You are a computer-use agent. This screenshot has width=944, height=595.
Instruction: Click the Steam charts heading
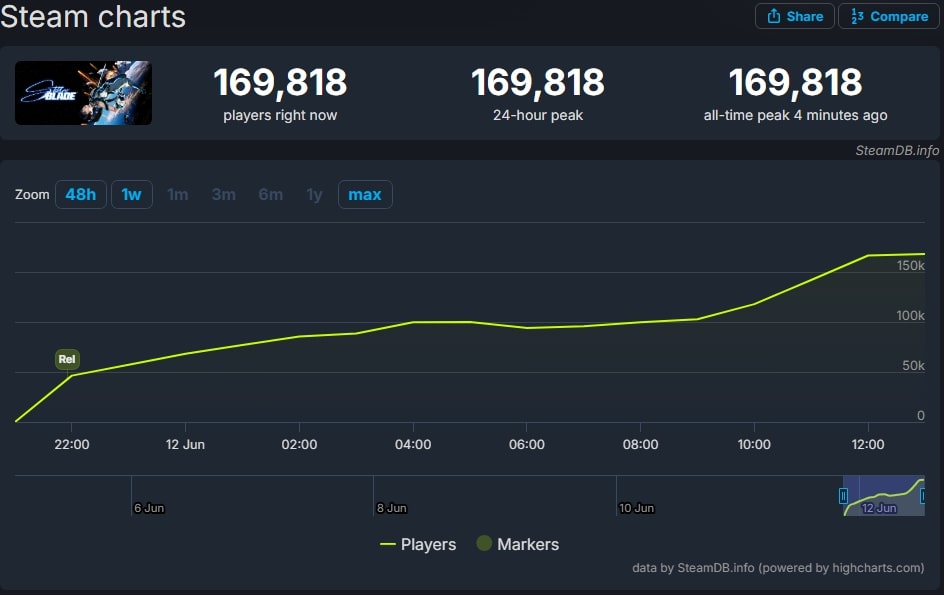pos(93,16)
